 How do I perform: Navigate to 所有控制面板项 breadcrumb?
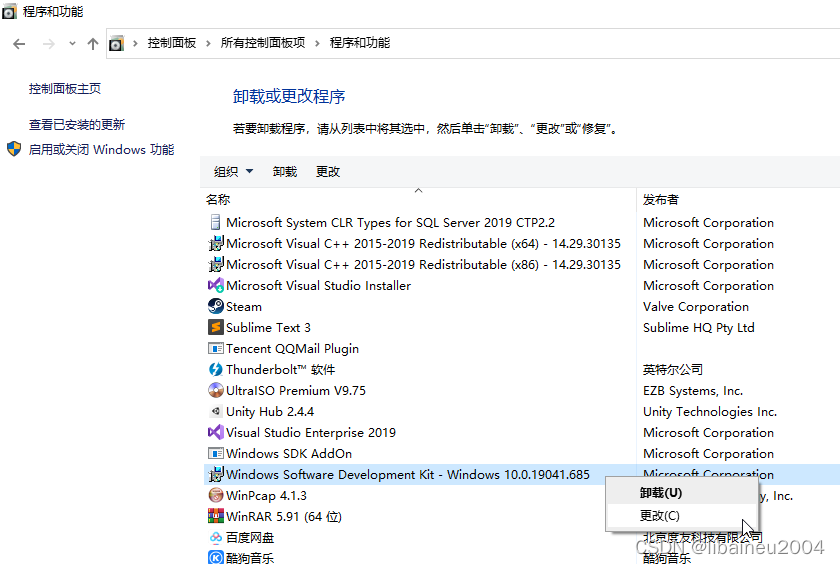pos(263,43)
